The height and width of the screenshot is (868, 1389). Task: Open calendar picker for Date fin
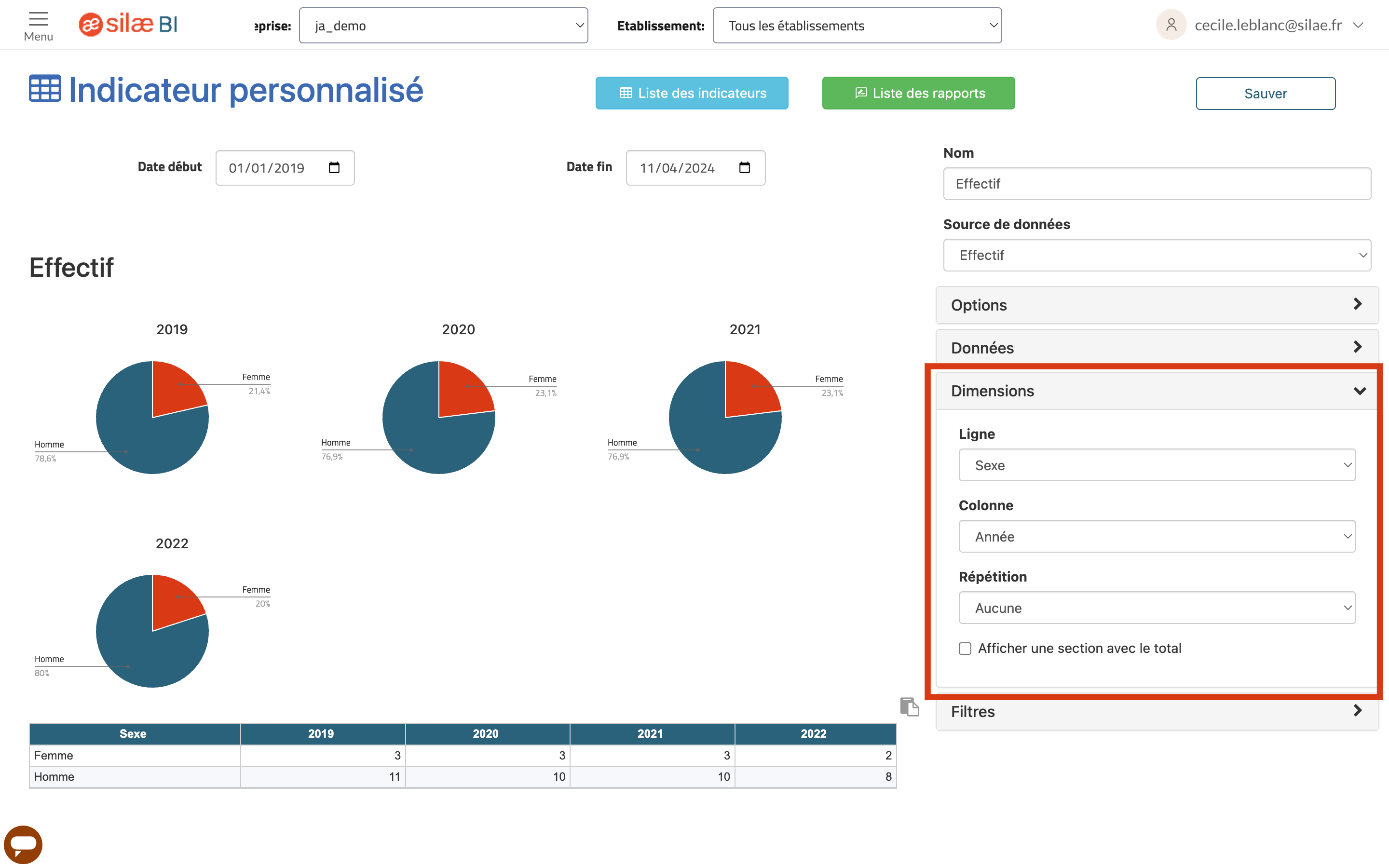point(745,168)
